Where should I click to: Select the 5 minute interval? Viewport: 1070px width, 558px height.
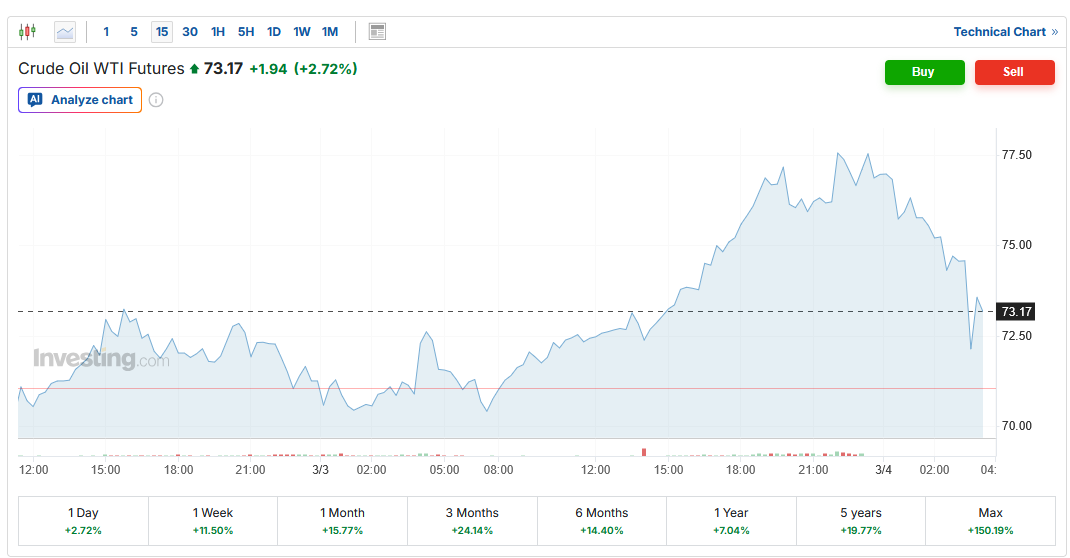pyautogui.click(x=134, y=31)
